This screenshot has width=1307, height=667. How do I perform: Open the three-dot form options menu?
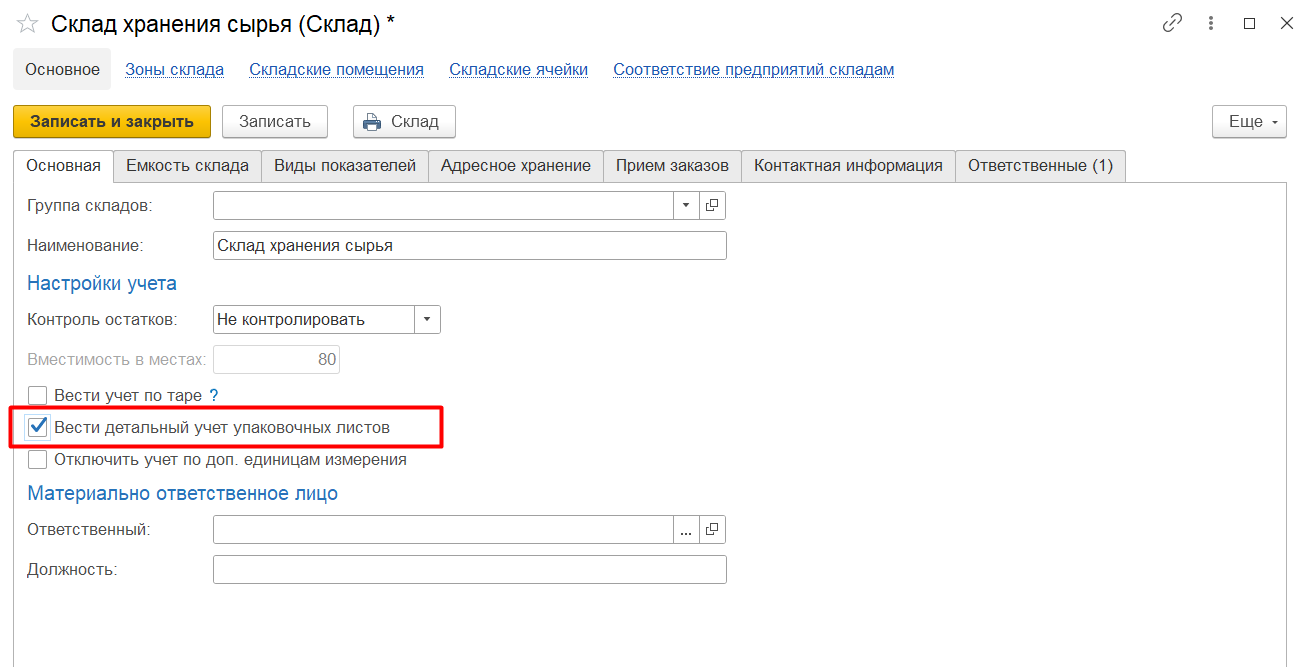point(1211,24)
